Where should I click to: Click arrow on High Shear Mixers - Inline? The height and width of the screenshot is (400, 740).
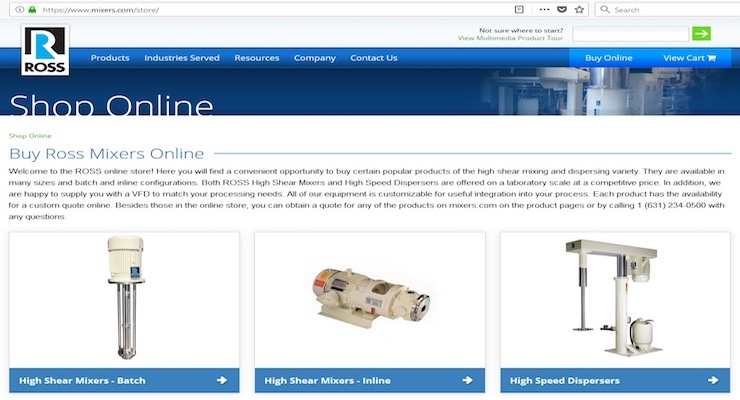click(x=468, y=380)
